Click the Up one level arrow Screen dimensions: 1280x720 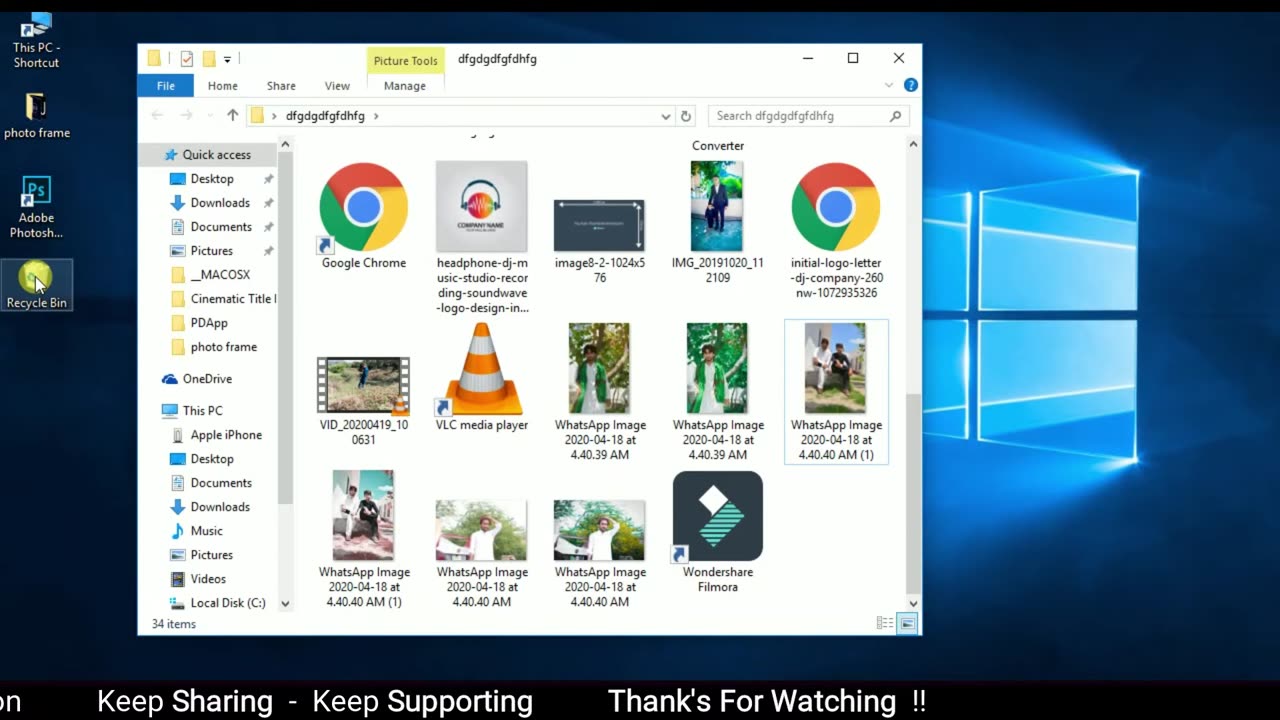[x=233, y=116]
